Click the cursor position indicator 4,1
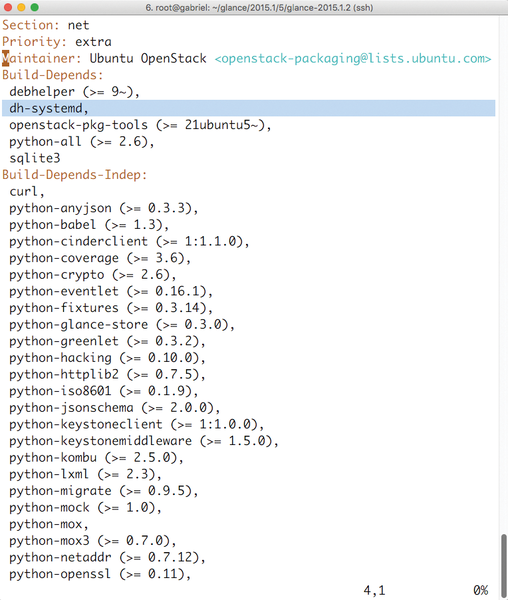This screenshot has height=600, width=508. [374, 590]
